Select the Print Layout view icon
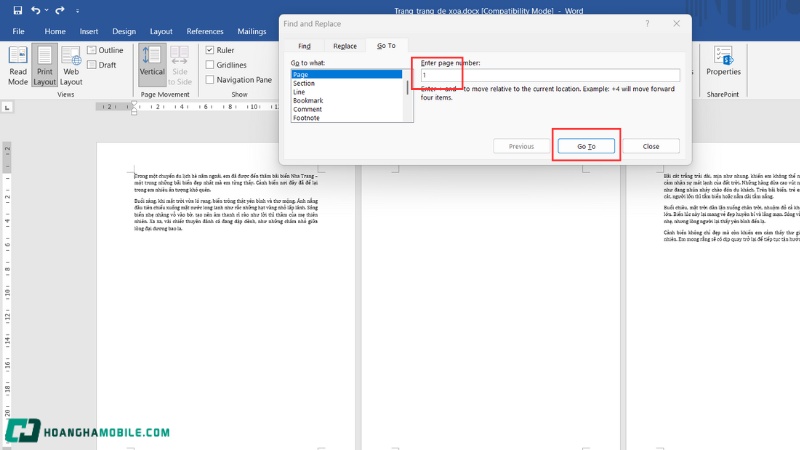Screen dimensions: 800x450 tap(44, 64)
